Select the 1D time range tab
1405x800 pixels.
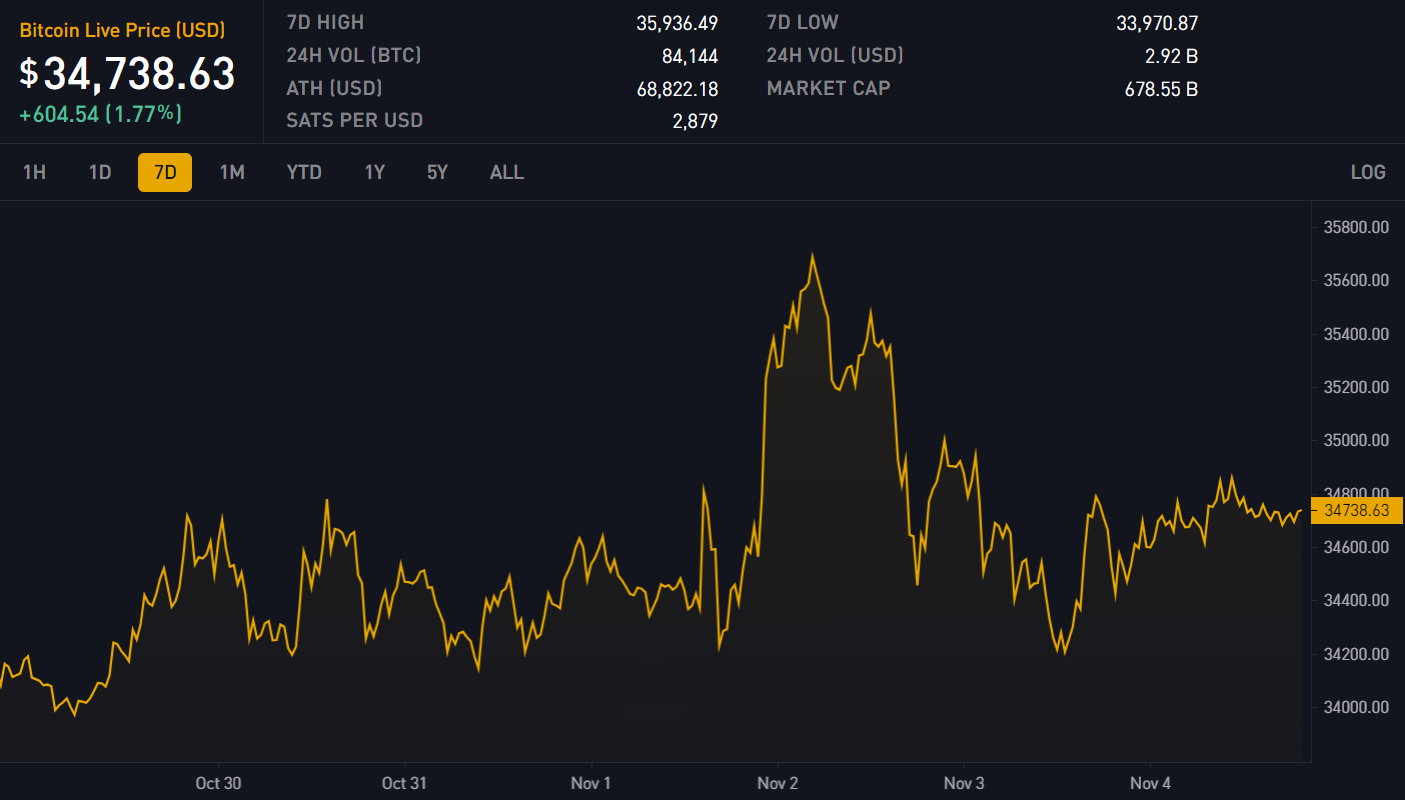[x=100, y=172]
